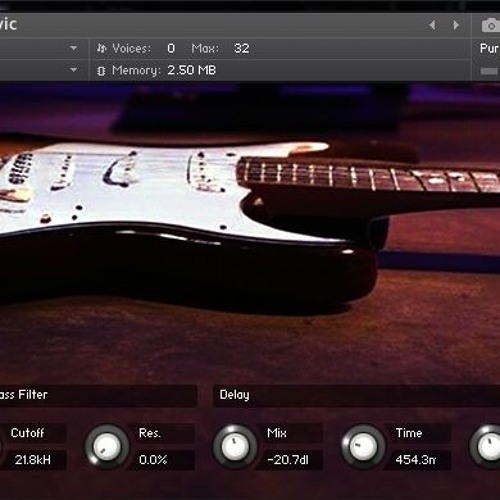Expand the upper dropdown arrow beside Voices
The width and height of the screenshot is (500, 500).
click(74, 48)
